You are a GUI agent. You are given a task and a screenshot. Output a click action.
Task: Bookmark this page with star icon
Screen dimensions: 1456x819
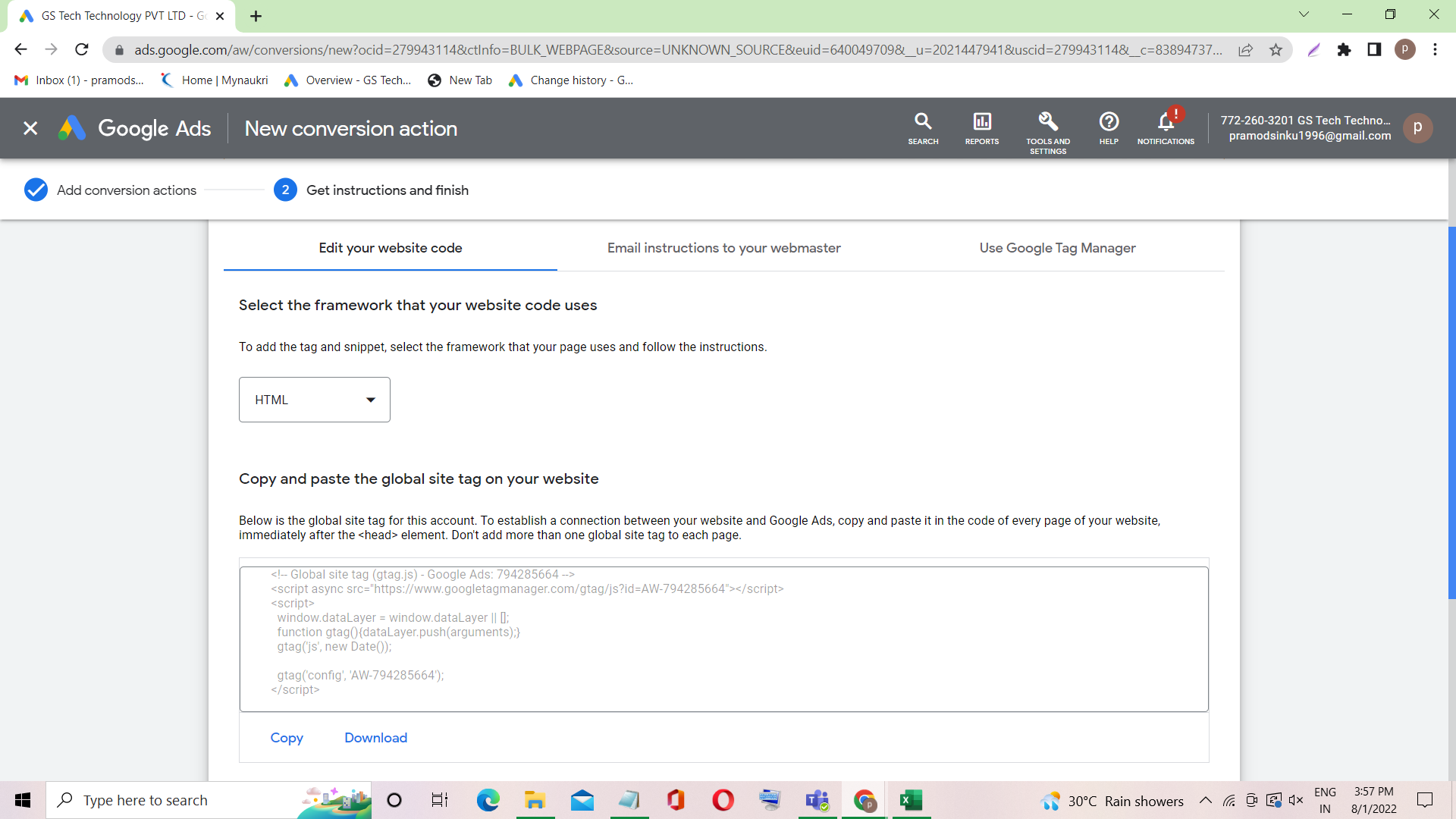[x=1276, y=50]
